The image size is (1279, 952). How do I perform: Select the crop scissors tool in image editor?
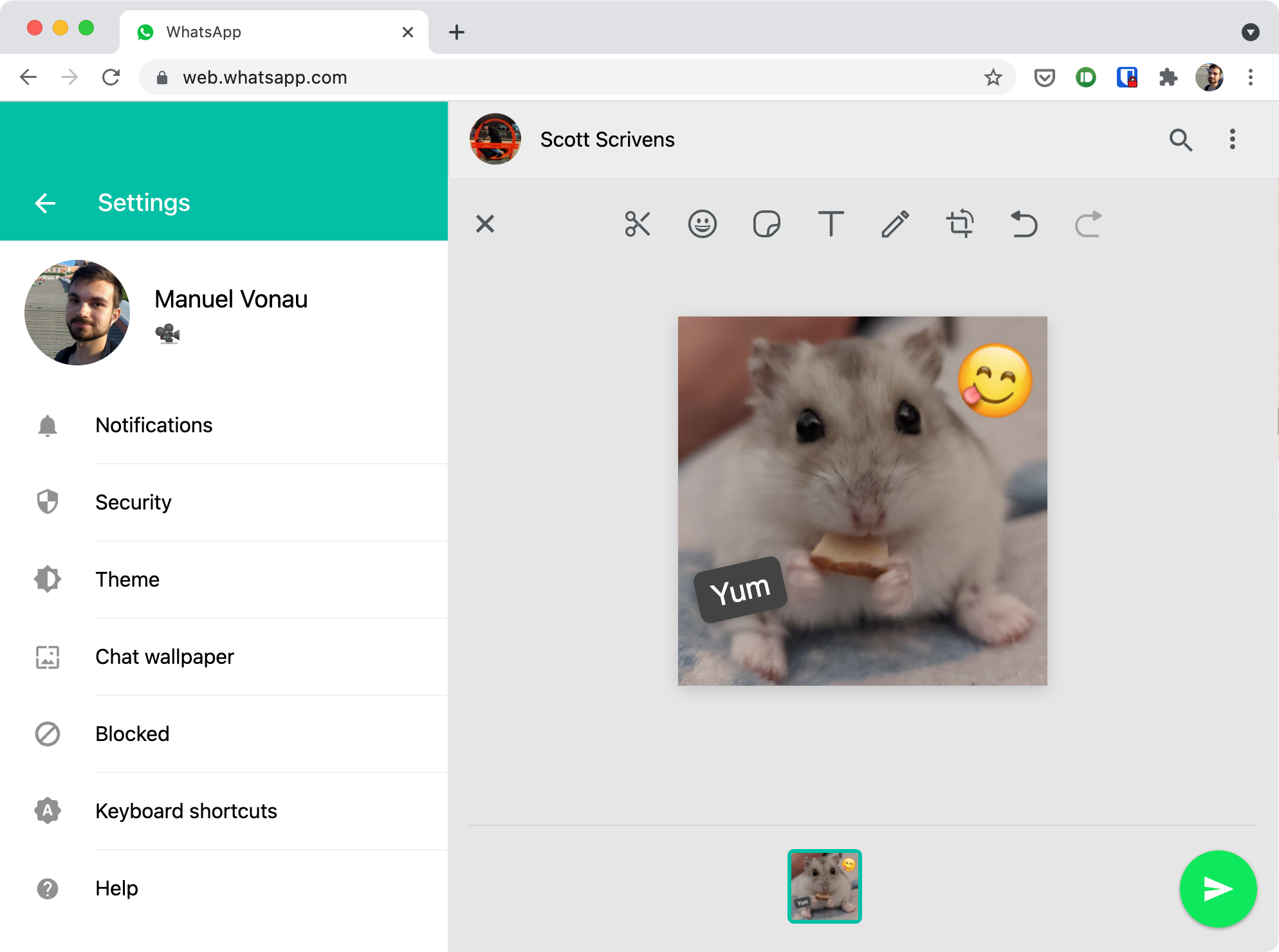[x=638, y=224]
